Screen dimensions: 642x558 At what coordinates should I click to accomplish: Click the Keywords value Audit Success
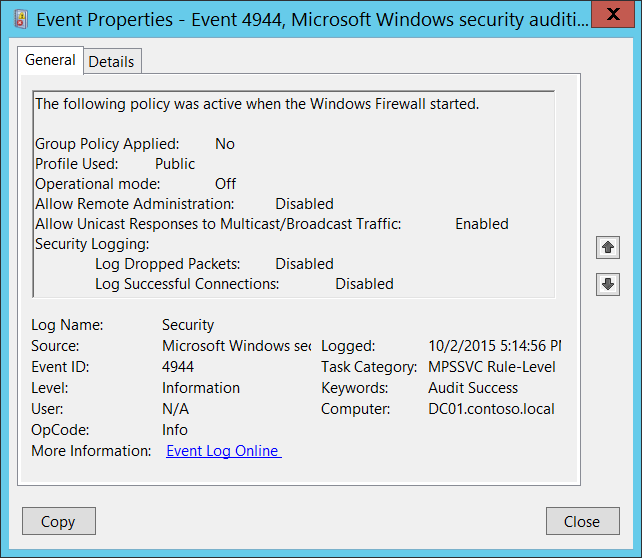pos(473,388)
